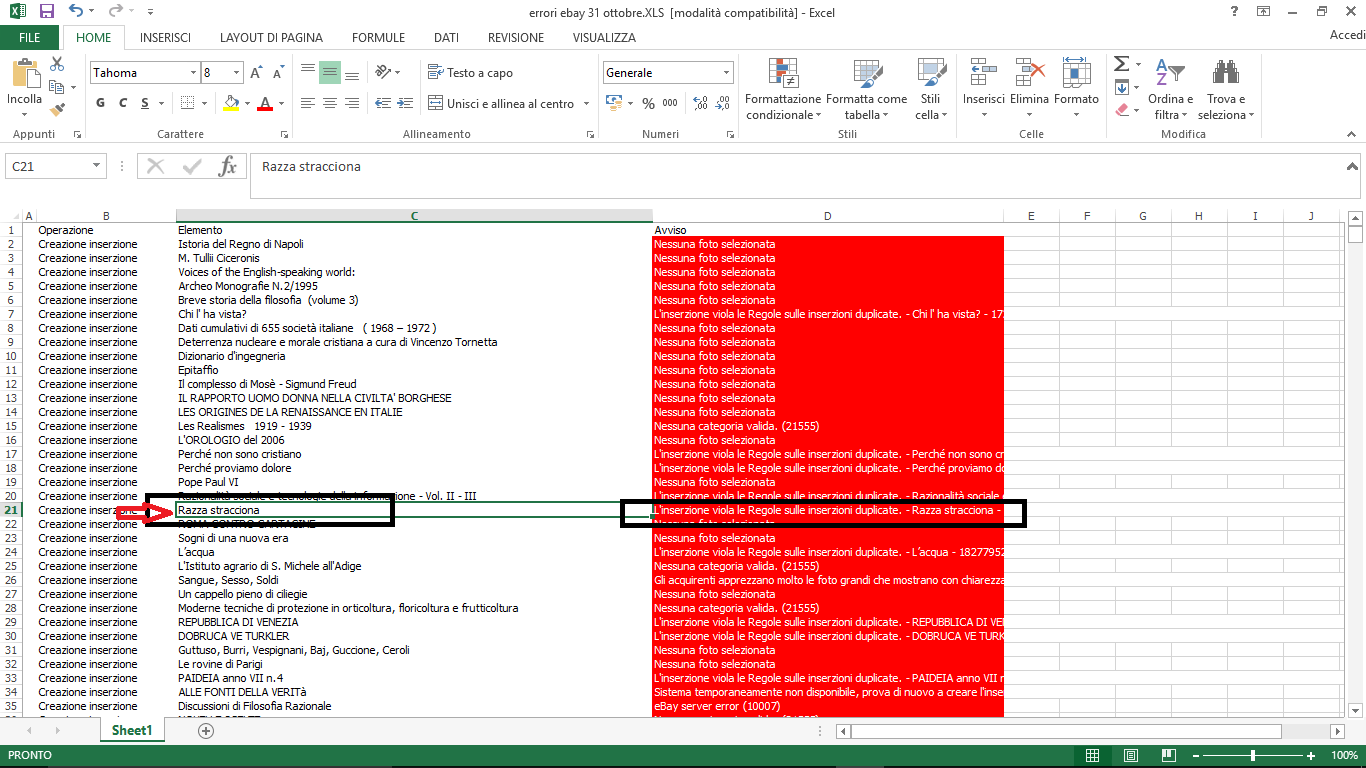1366x768 pixels.
Task: Switch to Page Break Preview in status bar
Action: click(1168, 755)
